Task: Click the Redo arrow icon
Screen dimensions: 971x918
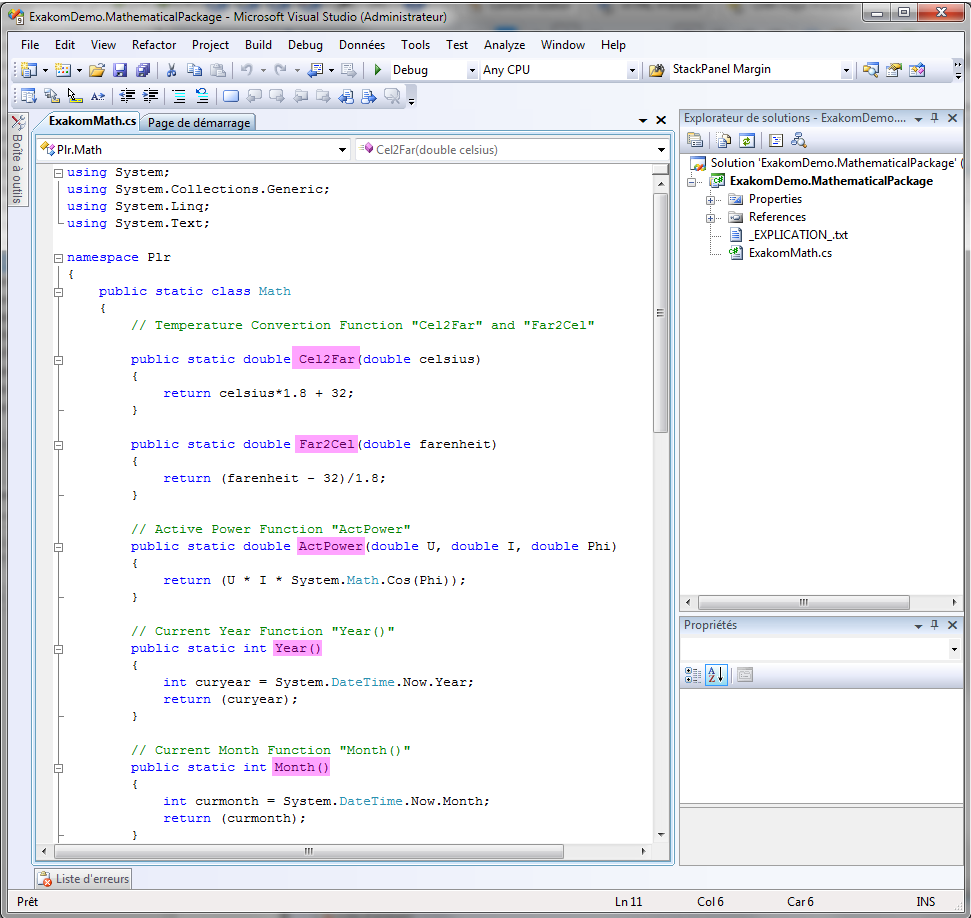Action: (281, 70)
